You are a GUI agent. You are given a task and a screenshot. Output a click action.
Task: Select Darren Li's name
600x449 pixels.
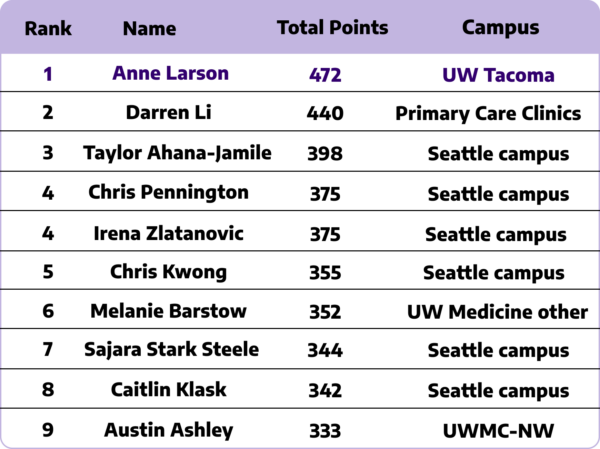point(167,113)
